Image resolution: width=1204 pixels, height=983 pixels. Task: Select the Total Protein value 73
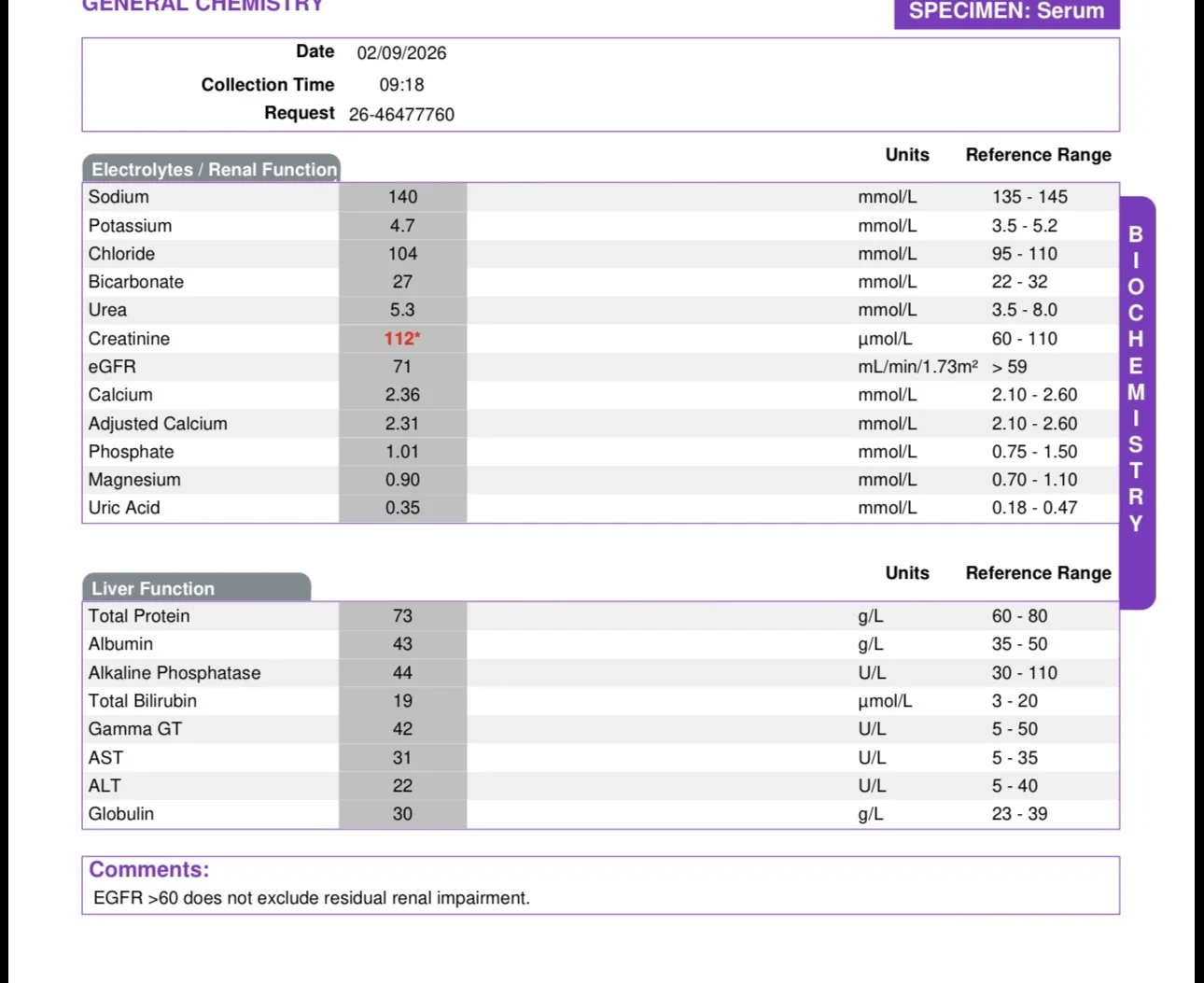[x=402, y=616]
